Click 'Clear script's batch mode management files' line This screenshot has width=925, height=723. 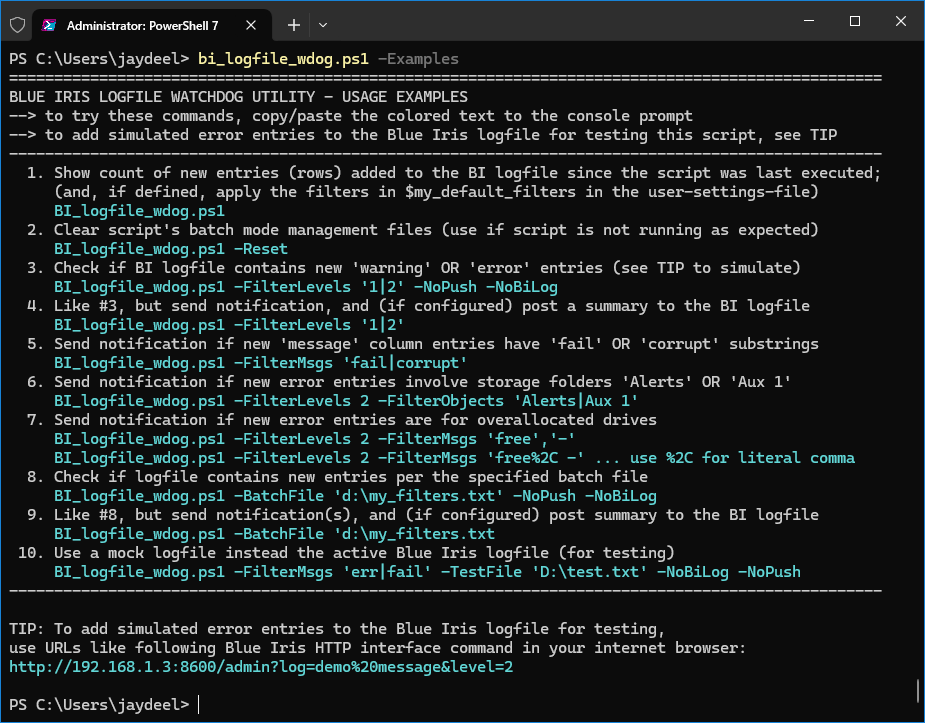click(437, 229)
